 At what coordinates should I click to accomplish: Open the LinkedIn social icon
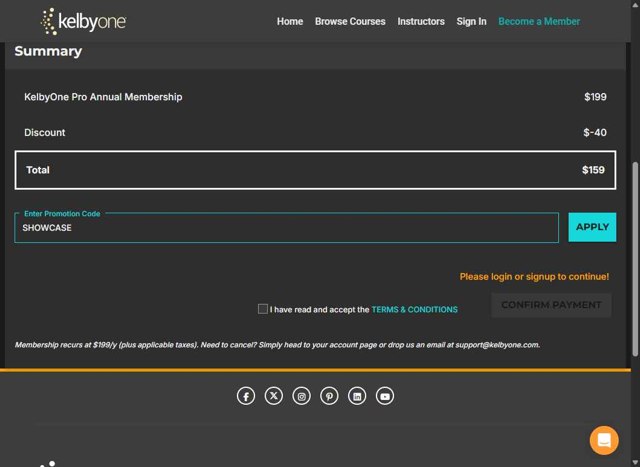point(357,396)
